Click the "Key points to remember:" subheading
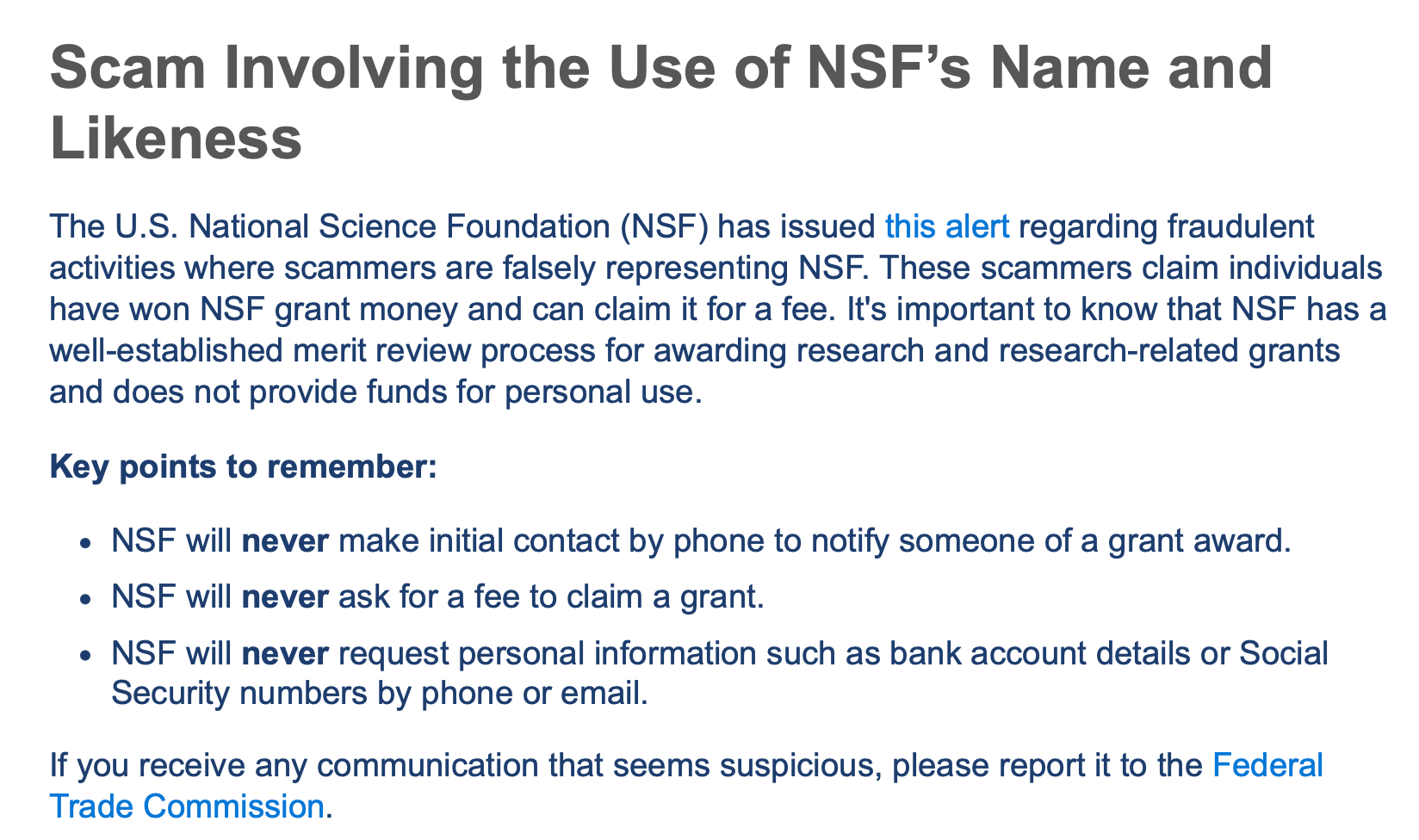 click(244, 467)
